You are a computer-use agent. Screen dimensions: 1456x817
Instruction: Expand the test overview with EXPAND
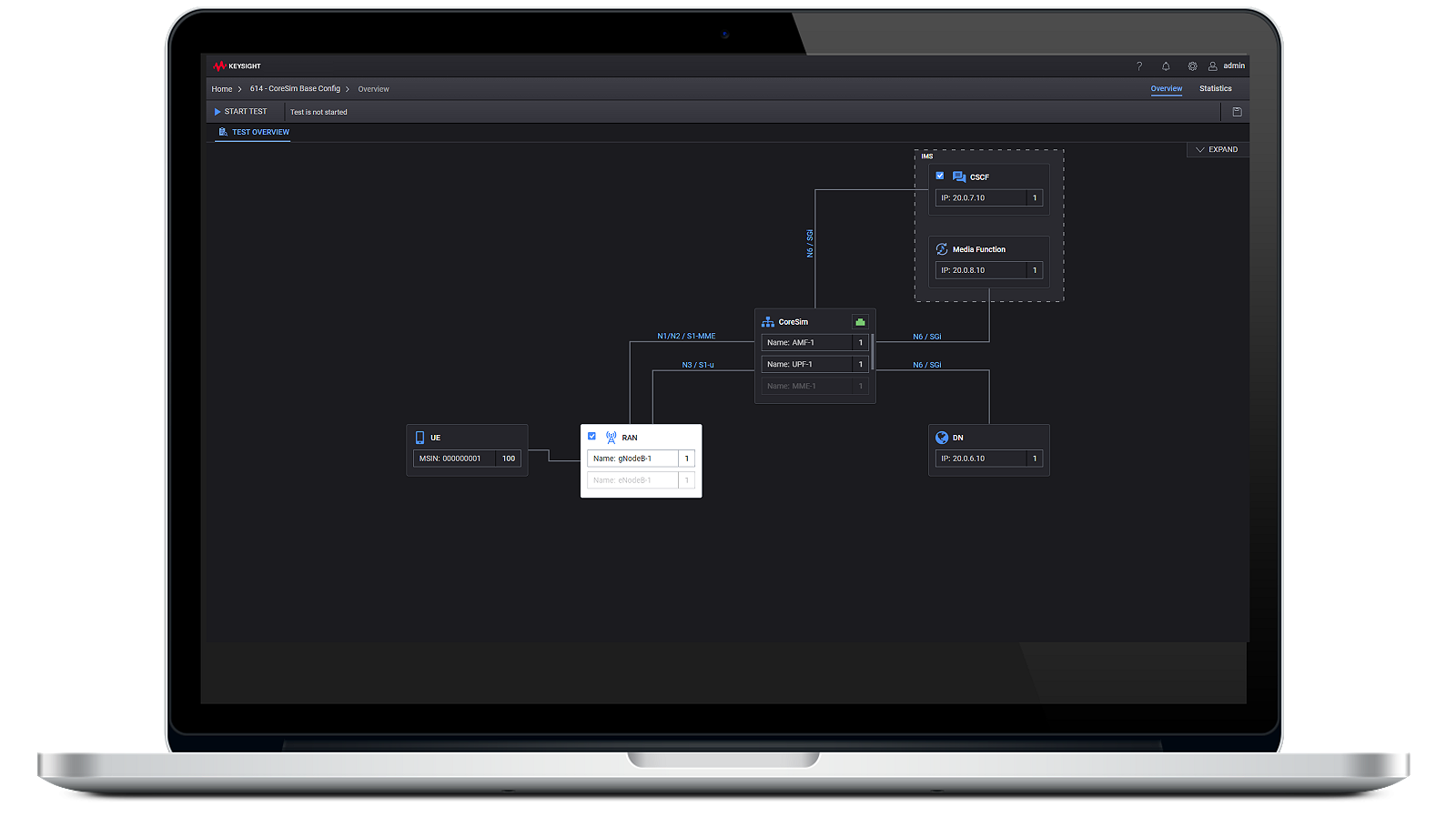(x=1218, y=149)
